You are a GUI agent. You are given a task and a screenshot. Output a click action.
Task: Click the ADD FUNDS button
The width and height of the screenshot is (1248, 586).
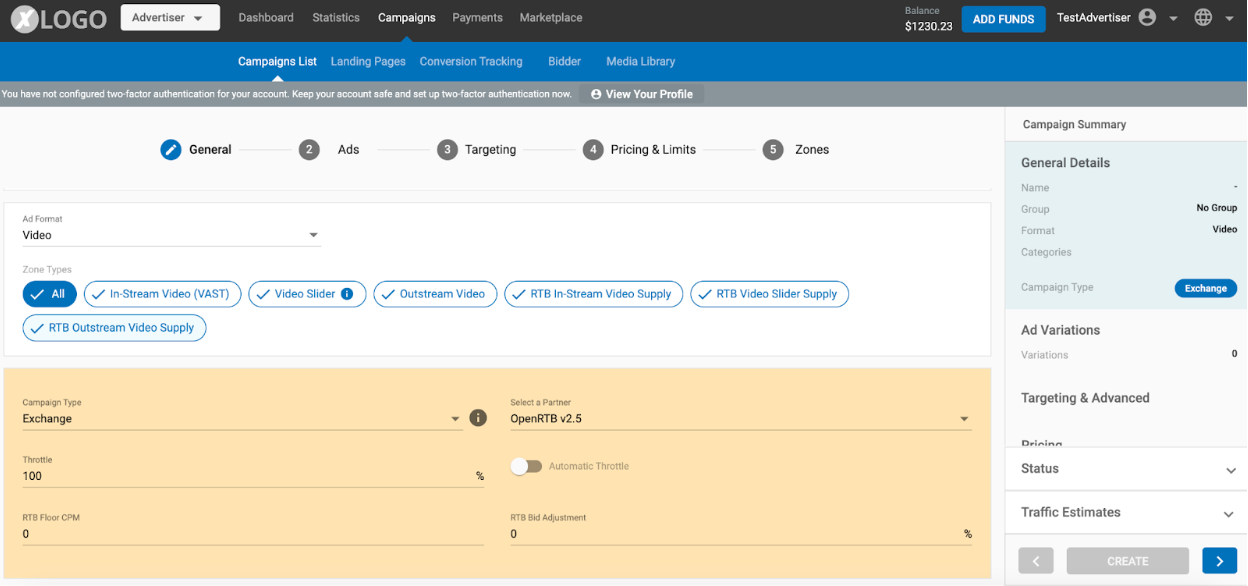pos(1003,18)
